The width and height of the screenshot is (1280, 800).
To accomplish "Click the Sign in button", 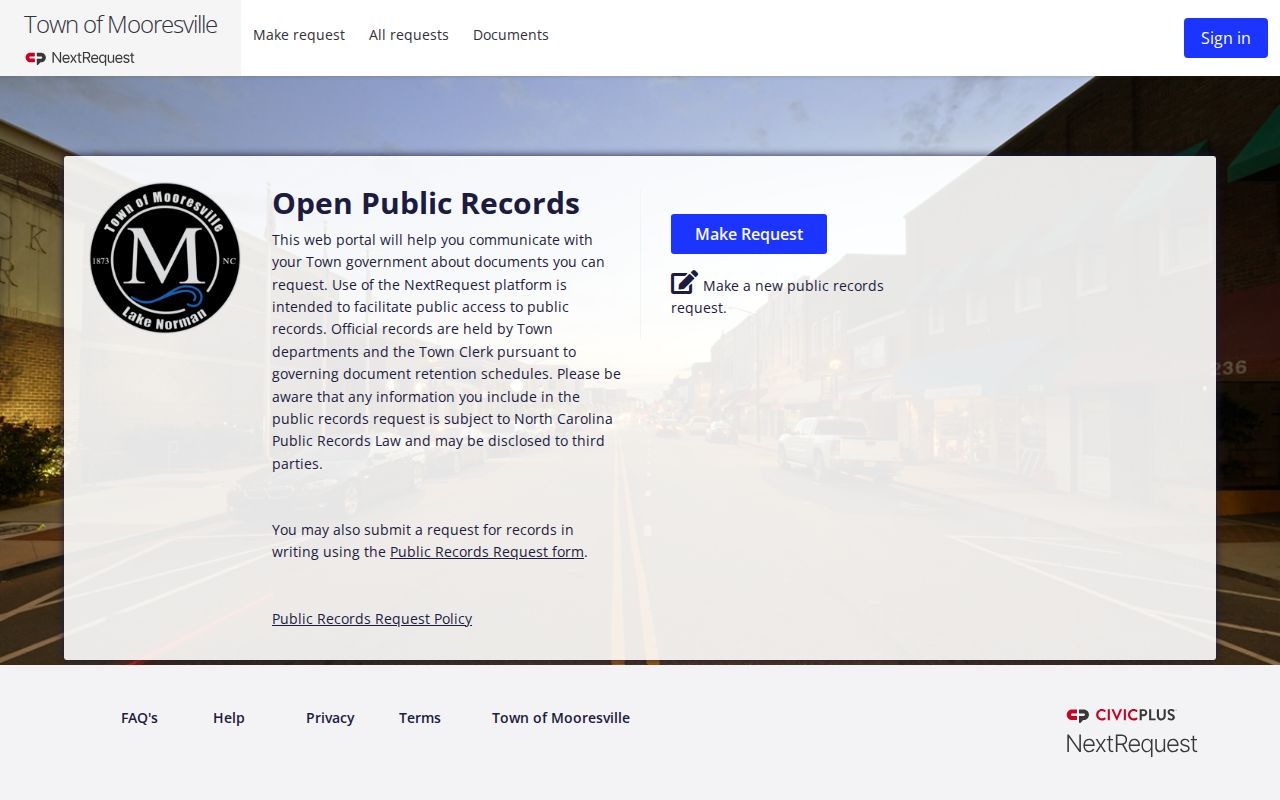I will click(x=1226, y=38).
